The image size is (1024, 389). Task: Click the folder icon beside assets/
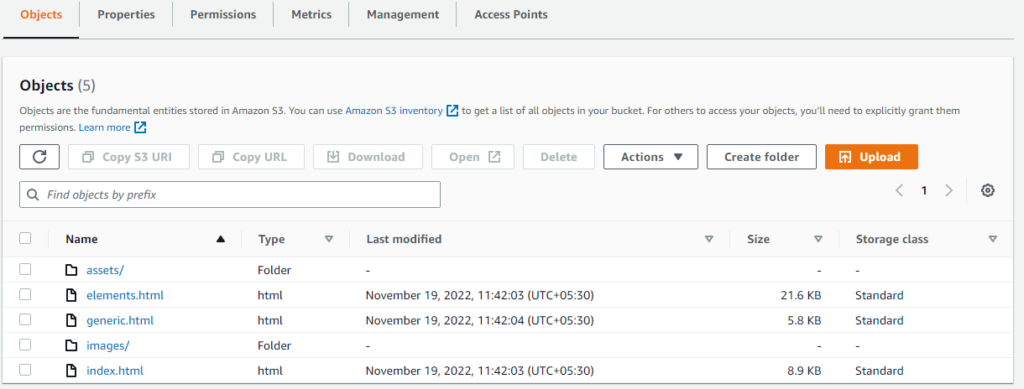[72, 270]
